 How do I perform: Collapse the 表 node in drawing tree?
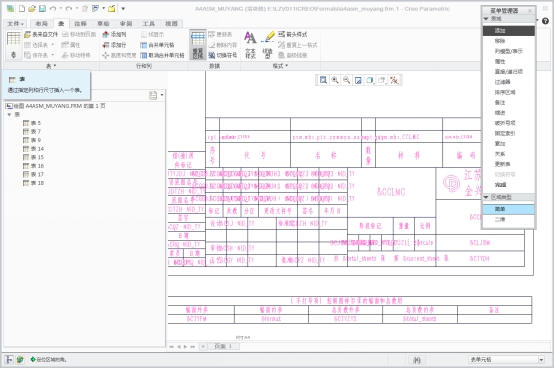[x=9, y=115]
